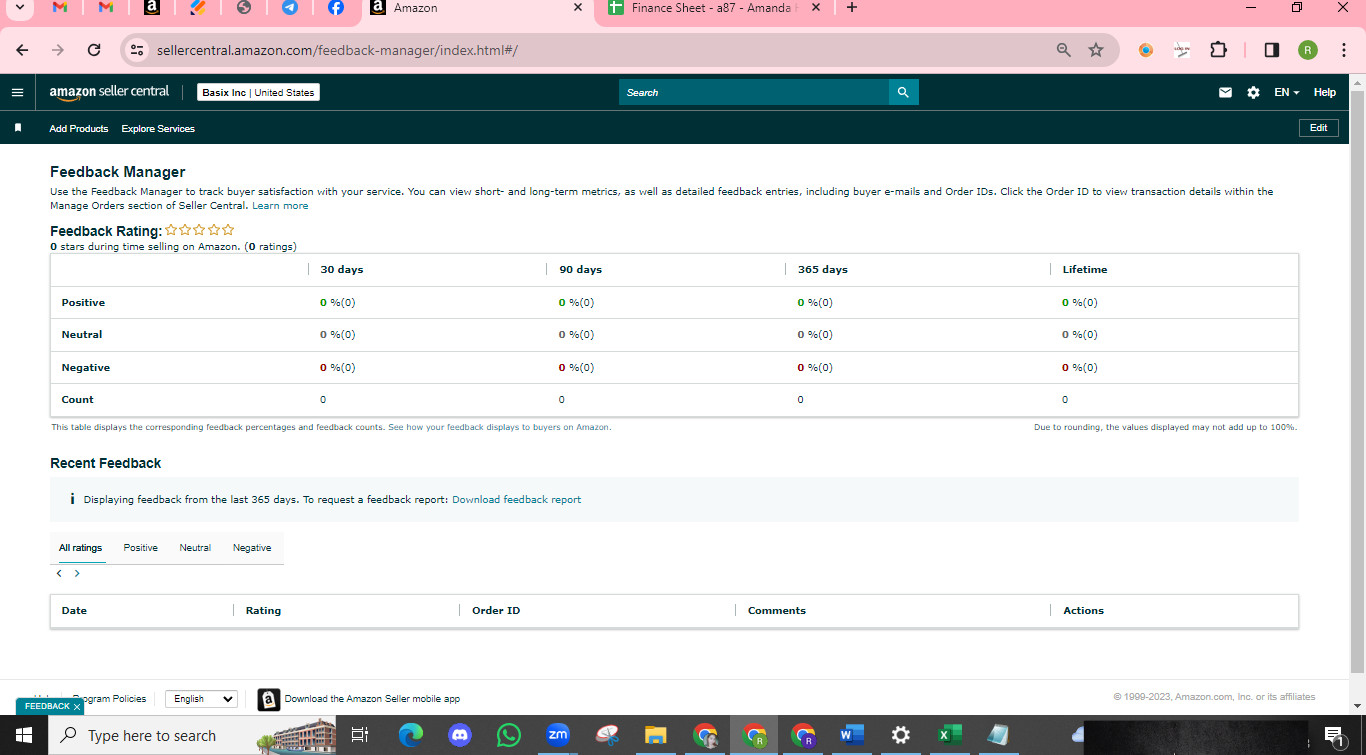Screen dimensions: 1366x755
Task: Select the All ratings tab
Action: [x=80, y=548]
